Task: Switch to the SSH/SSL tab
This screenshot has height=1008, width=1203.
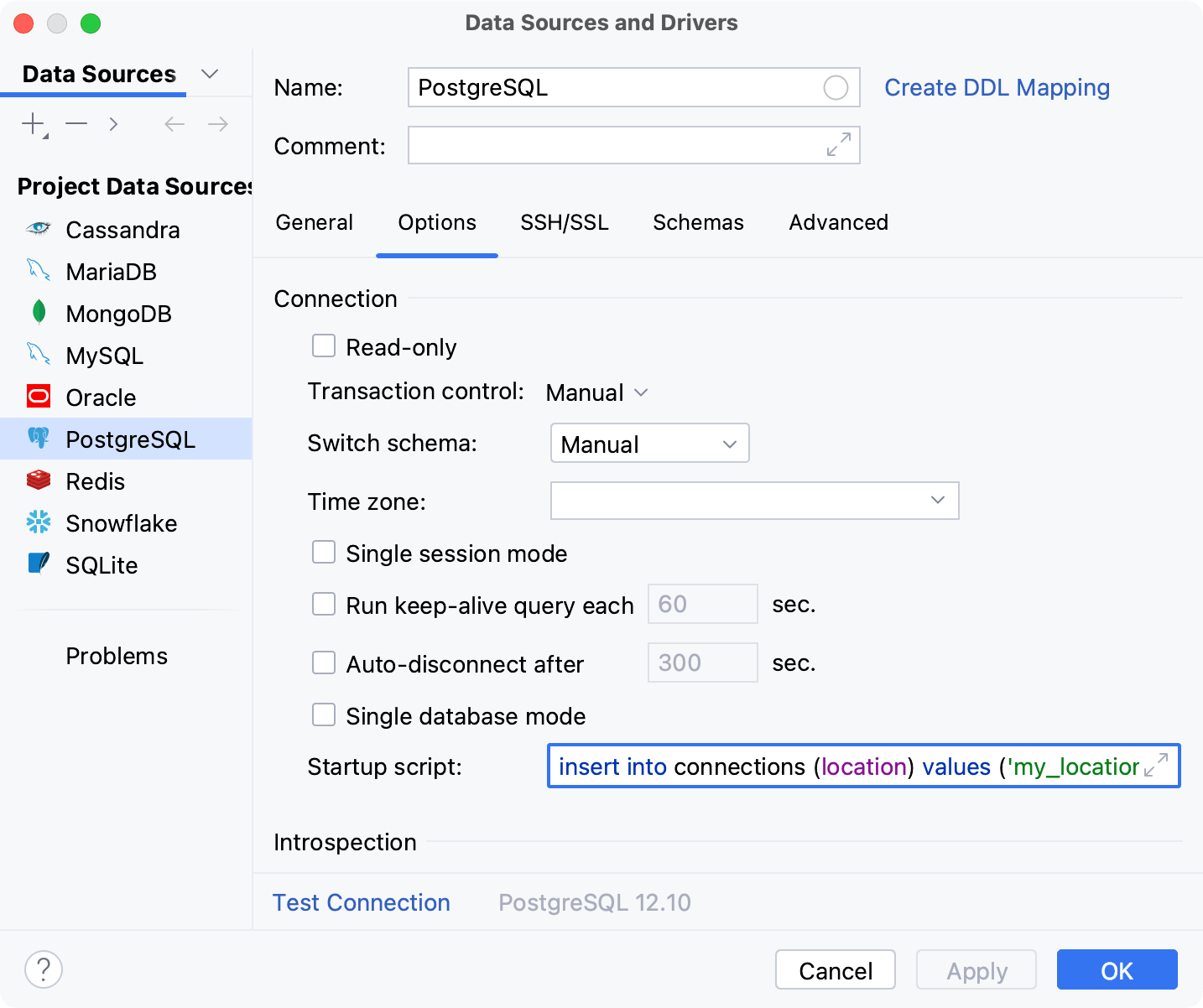Action: point(564,222)
